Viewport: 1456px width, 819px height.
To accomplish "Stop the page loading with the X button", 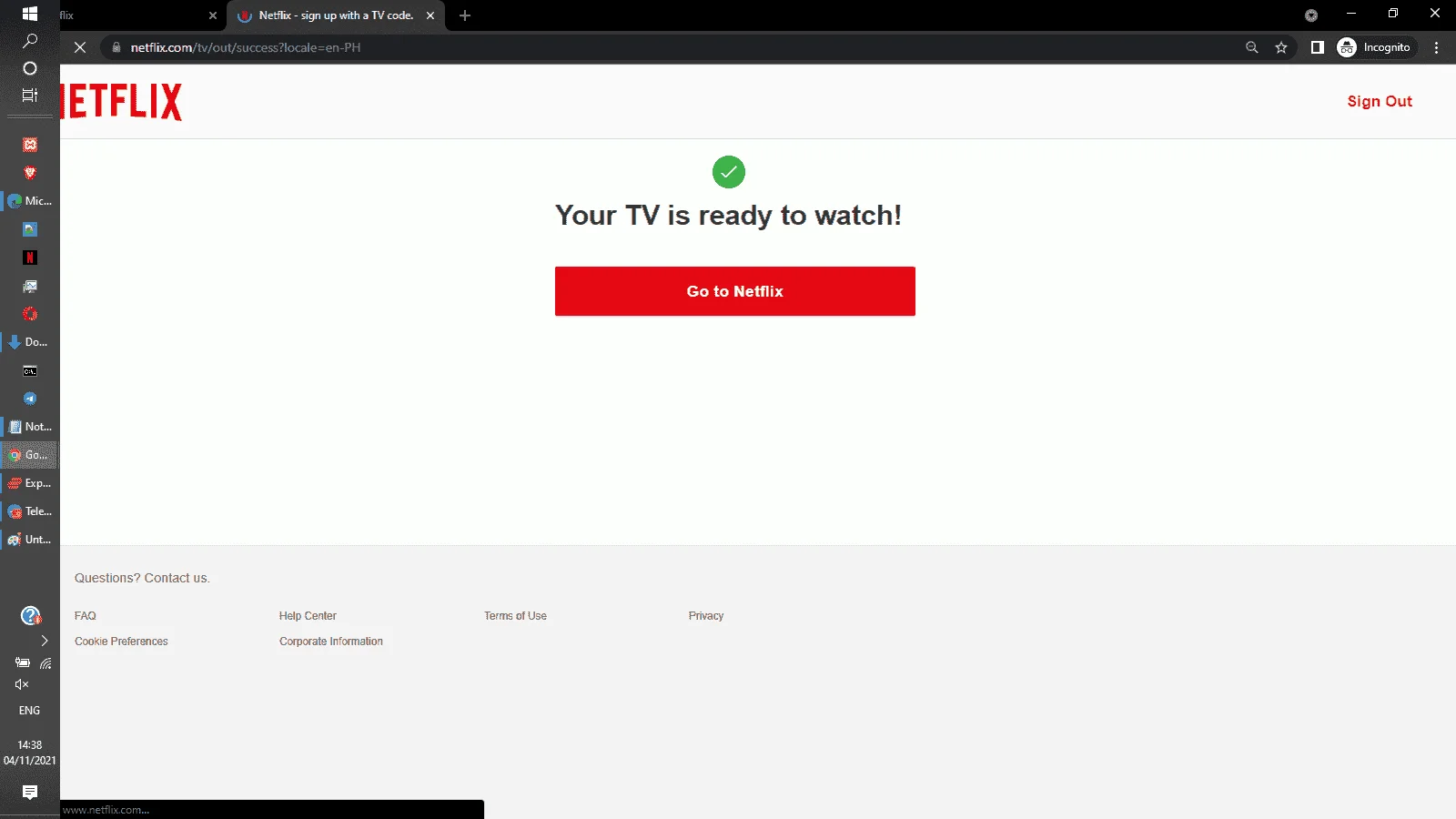I will click(80, 47).
